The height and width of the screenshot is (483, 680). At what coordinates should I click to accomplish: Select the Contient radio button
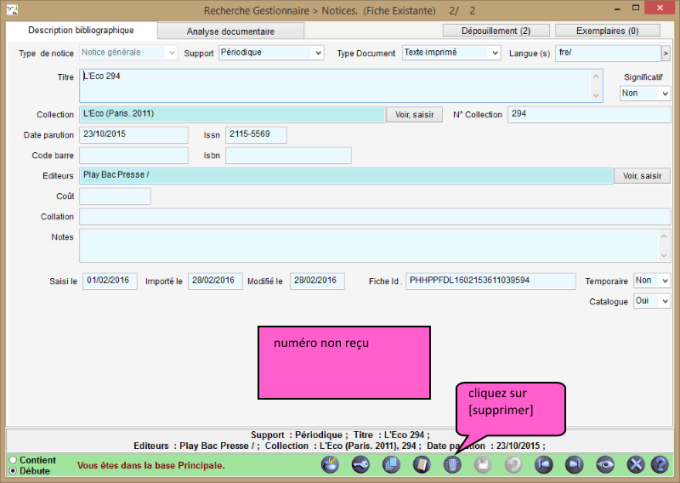point(12,460)
